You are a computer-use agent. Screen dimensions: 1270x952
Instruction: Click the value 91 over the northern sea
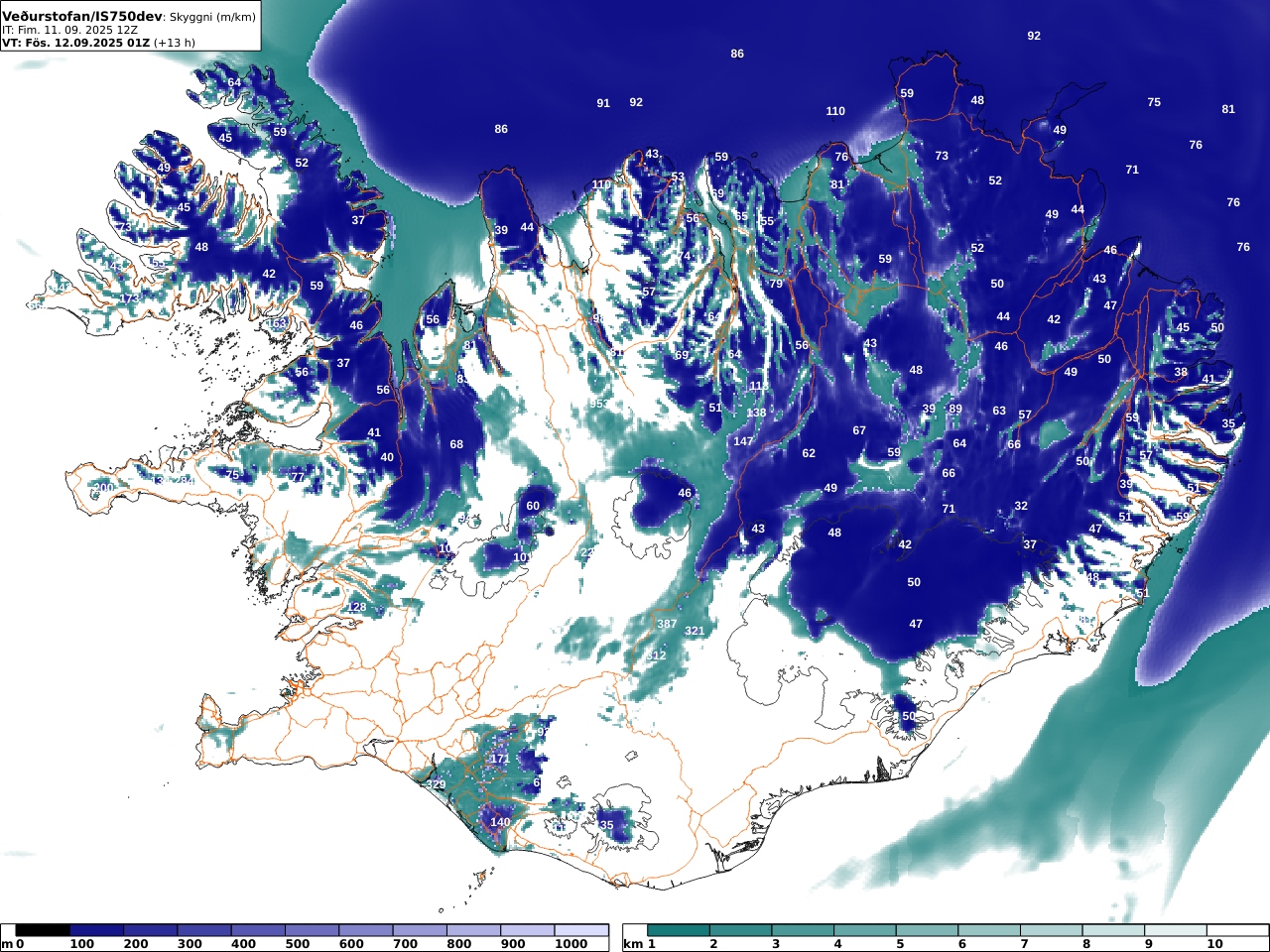pos(603,103)
